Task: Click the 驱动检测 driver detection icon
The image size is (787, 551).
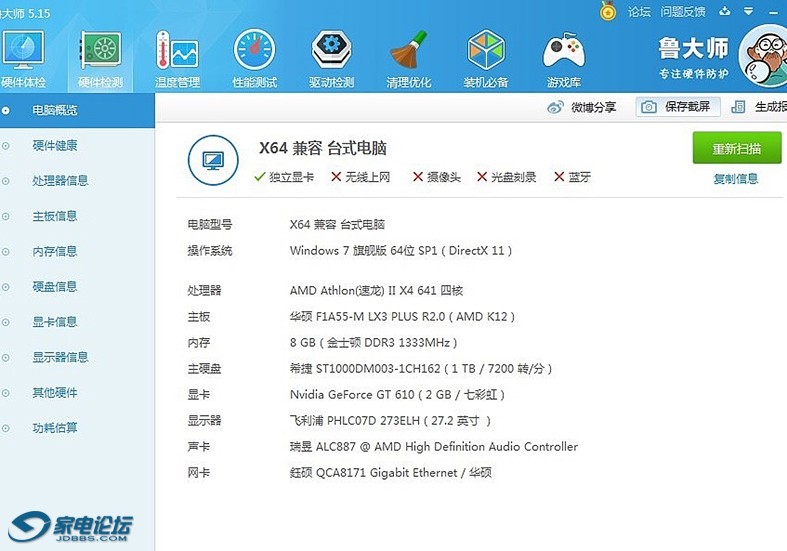Action: point(331,52)
